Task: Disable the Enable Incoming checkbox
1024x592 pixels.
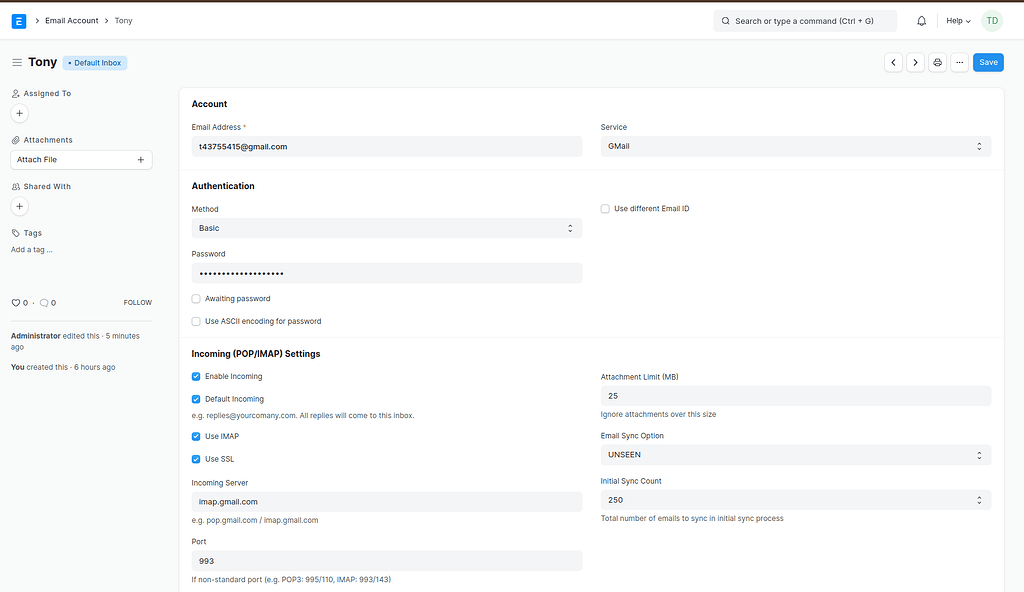Action: pyautogui.click(x=196, y=376)
